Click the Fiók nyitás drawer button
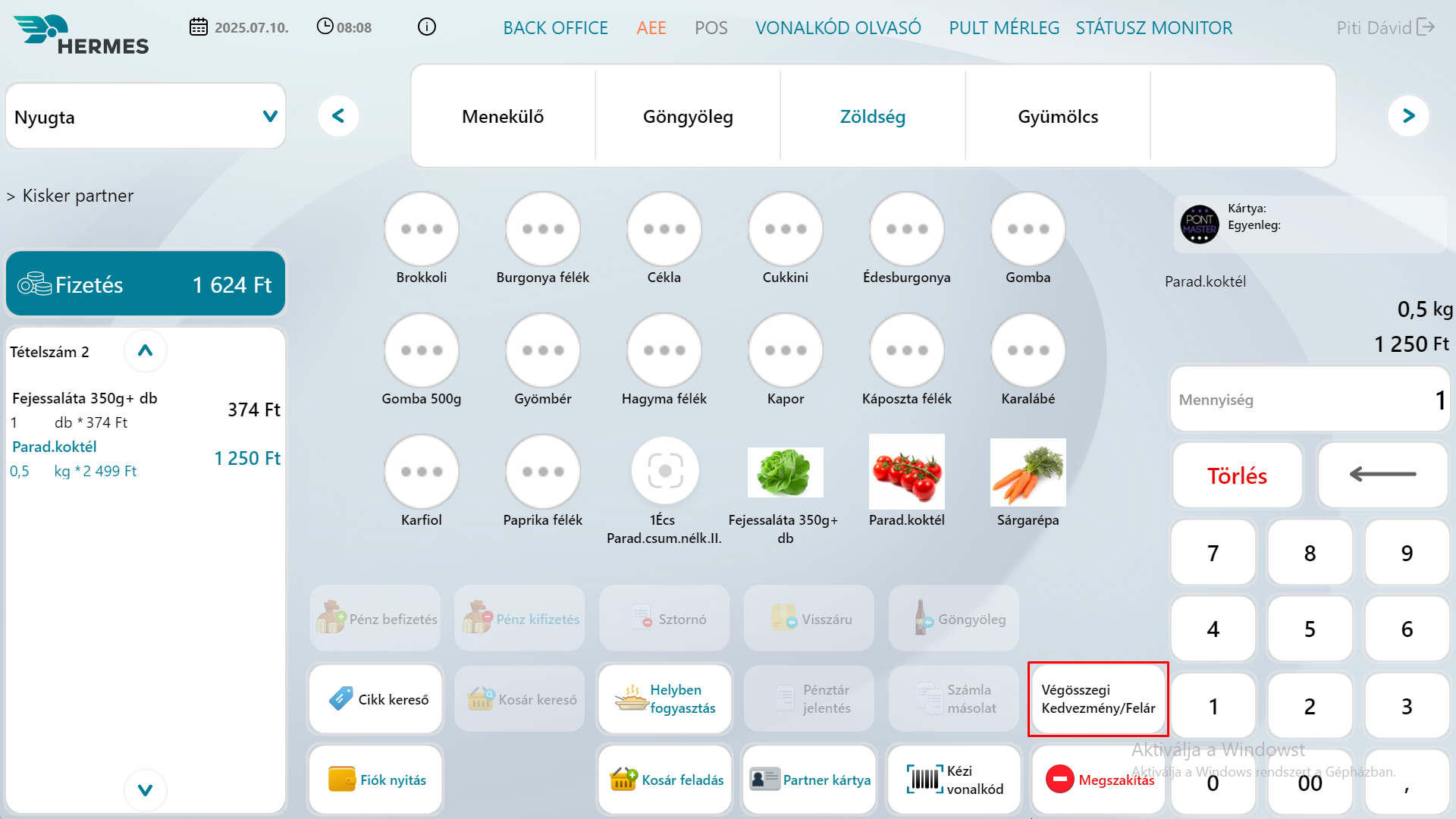1456x819 pixels. pyautogui.click(x=375, y=780)
